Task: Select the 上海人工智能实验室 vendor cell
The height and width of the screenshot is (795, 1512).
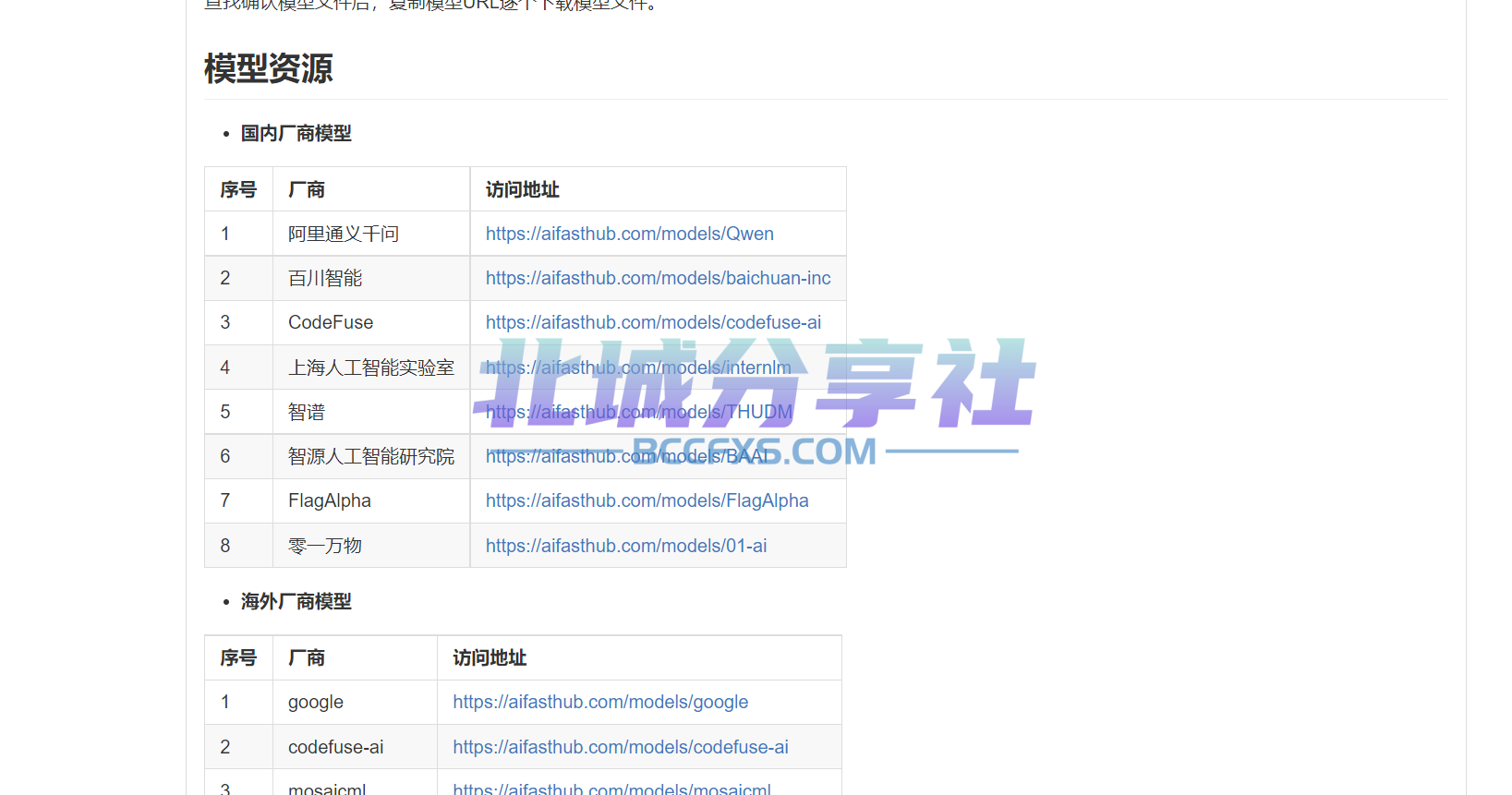Action: coord(371,367)
